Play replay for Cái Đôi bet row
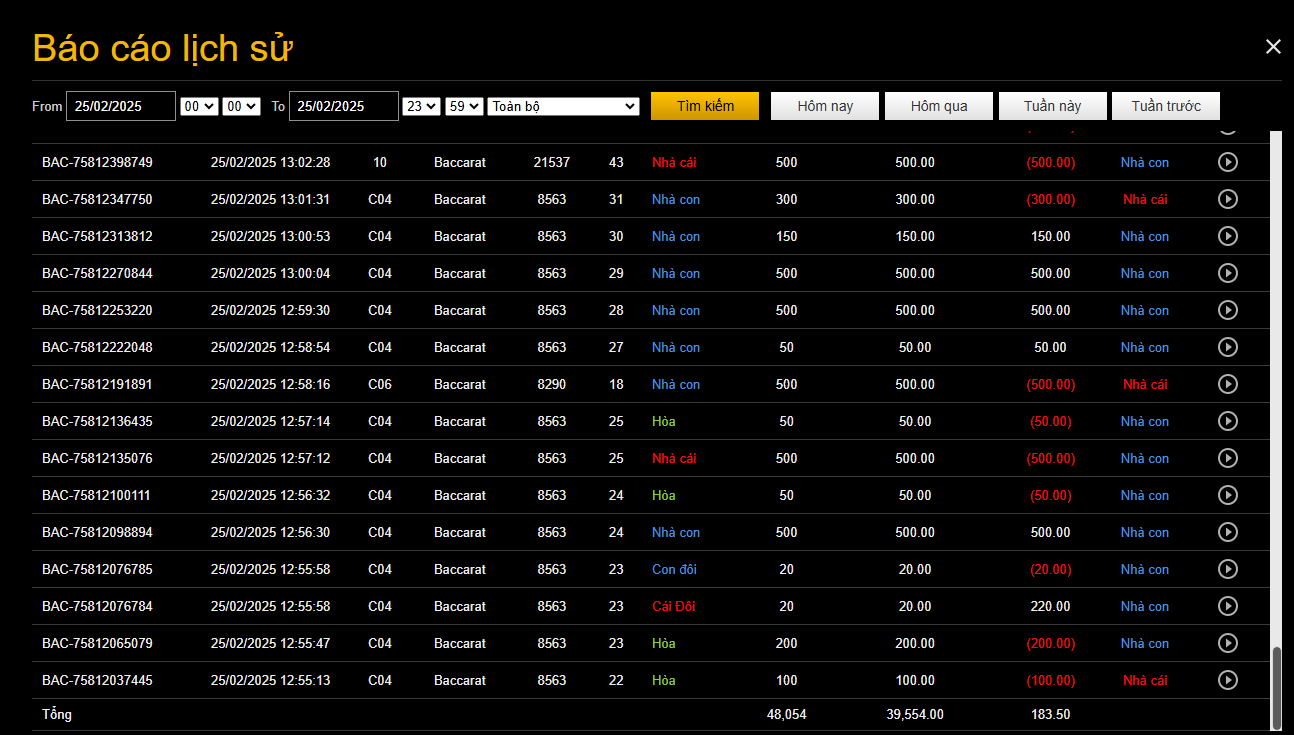Screen dimensions: 1294x735 tap(1227, 606)
